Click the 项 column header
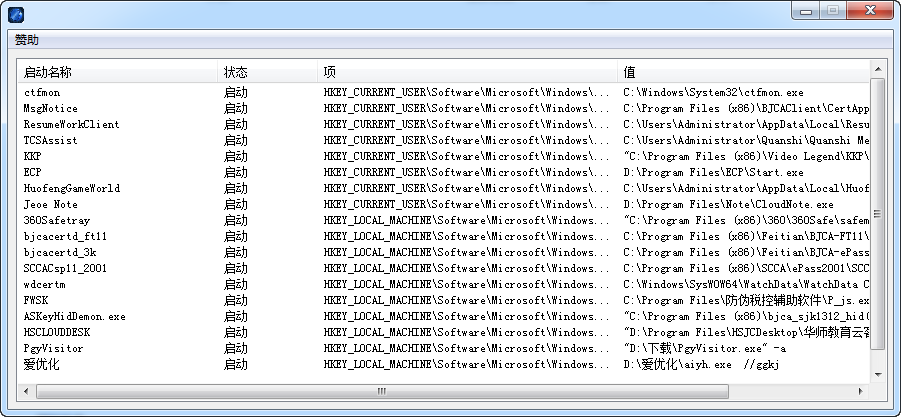Viewport: 901px width, 417px height. 330,73
